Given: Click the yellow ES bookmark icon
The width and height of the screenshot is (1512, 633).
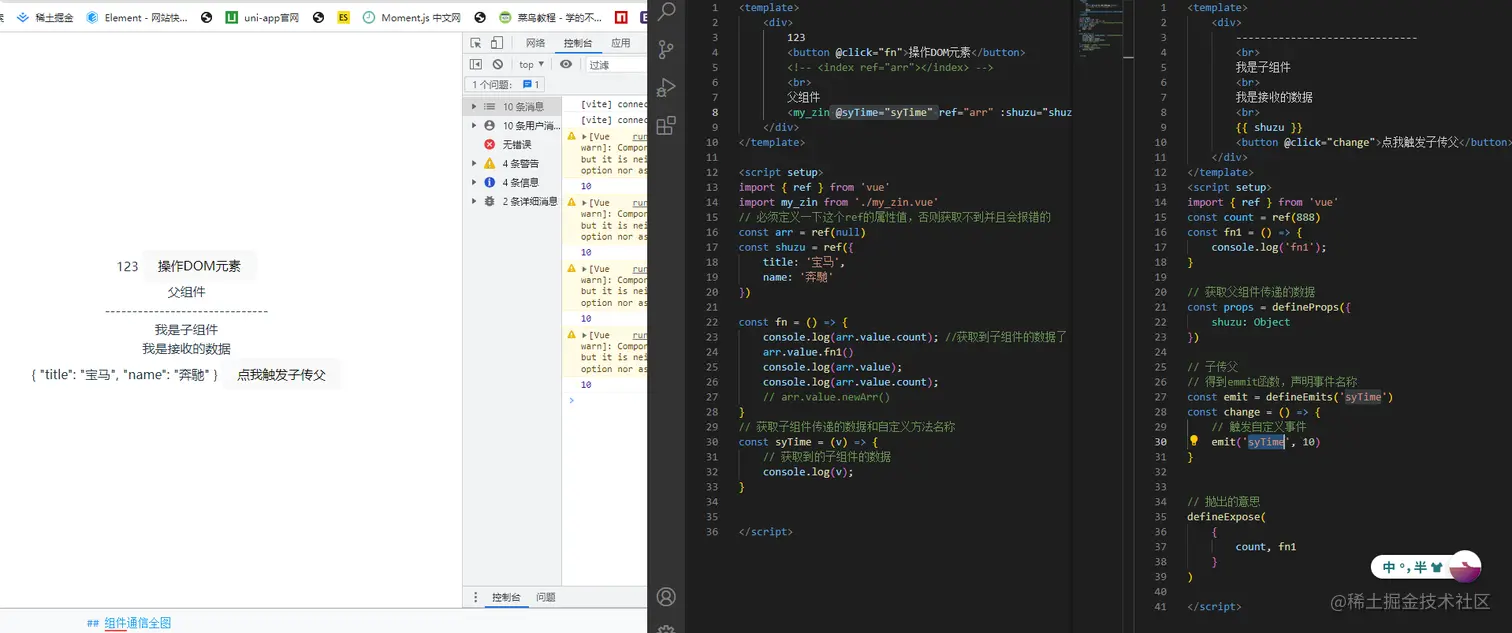Looking at the screenshot, I should (x=344, y=17).
